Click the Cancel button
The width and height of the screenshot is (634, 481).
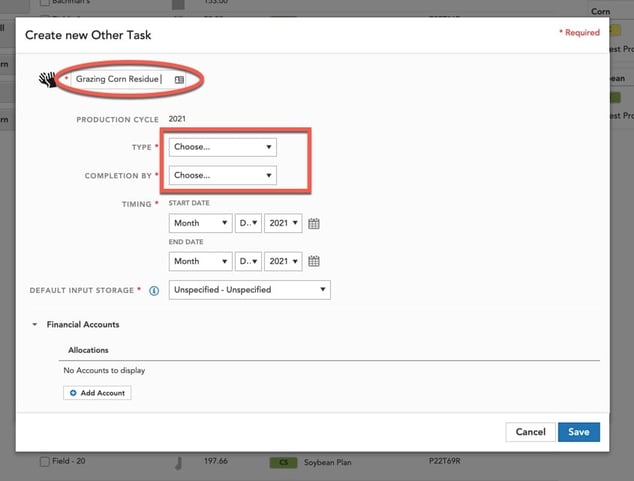pyautogui.click(x=530, y=432)
